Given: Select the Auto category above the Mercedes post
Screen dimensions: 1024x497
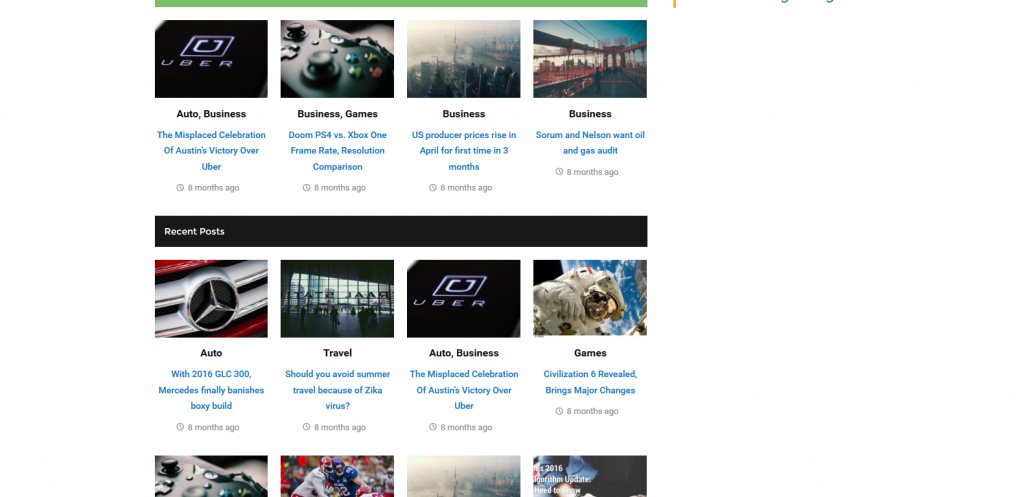Looking at the screenshot, I should coord(211,353).
